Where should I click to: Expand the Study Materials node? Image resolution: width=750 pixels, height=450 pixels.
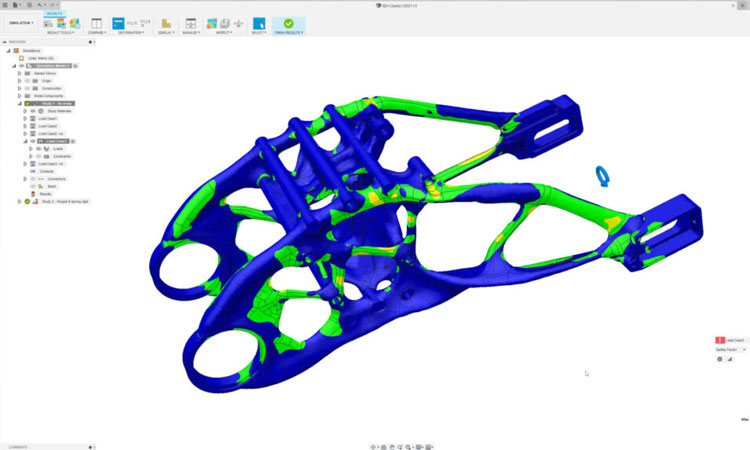click(x=25, y=111)
